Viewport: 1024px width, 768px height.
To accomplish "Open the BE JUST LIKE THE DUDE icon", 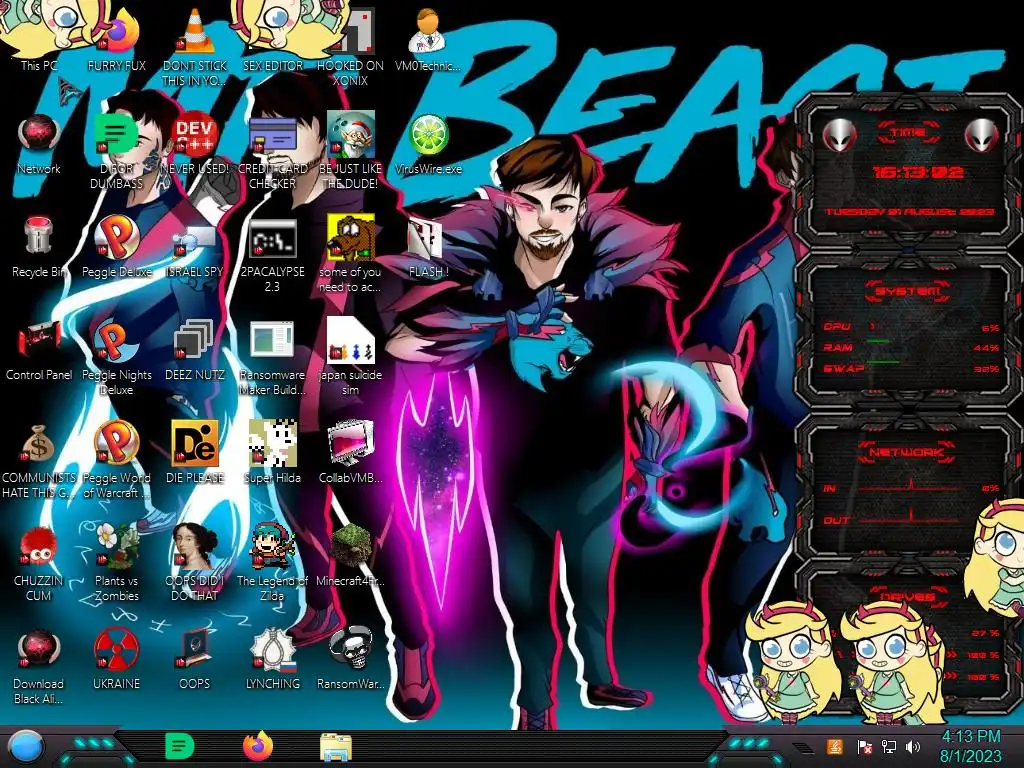I will [350, 150].
